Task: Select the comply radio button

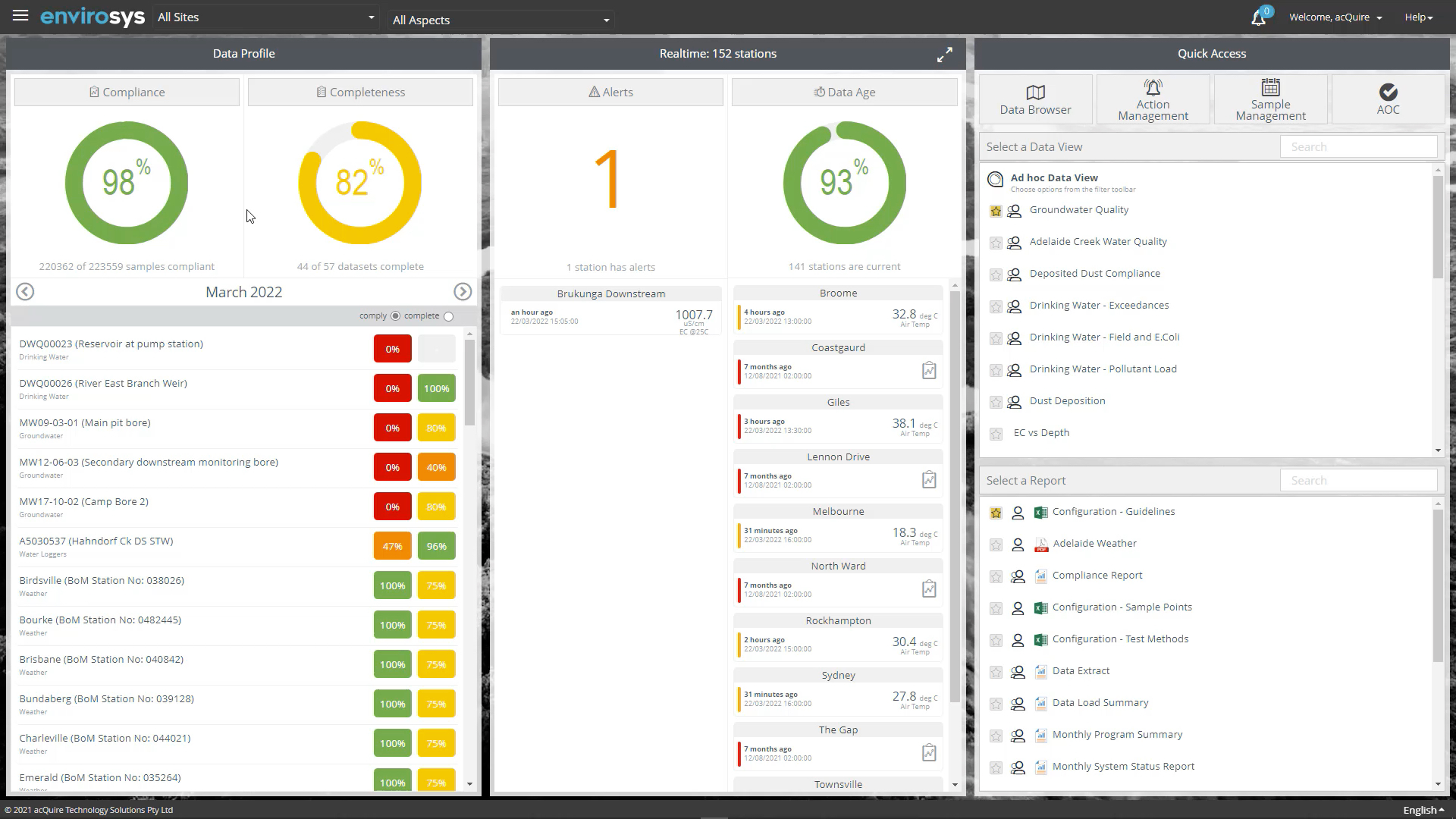Action: pyautogui.click(x=395, y=316)
